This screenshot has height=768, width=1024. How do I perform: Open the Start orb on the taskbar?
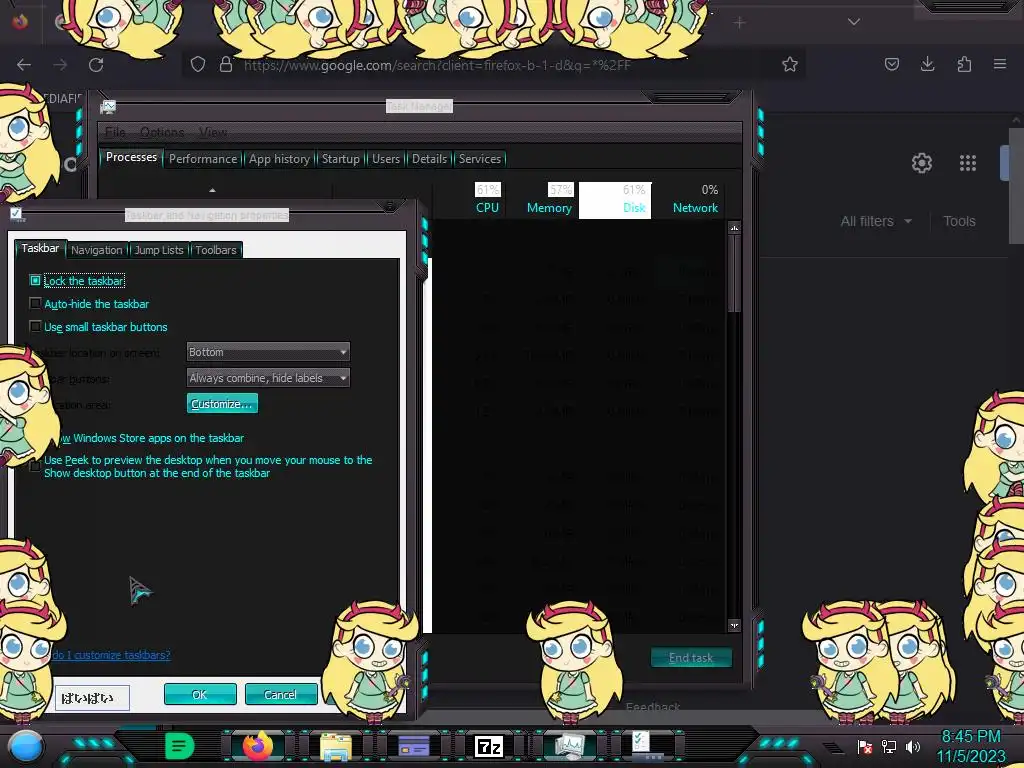point(26,746)
